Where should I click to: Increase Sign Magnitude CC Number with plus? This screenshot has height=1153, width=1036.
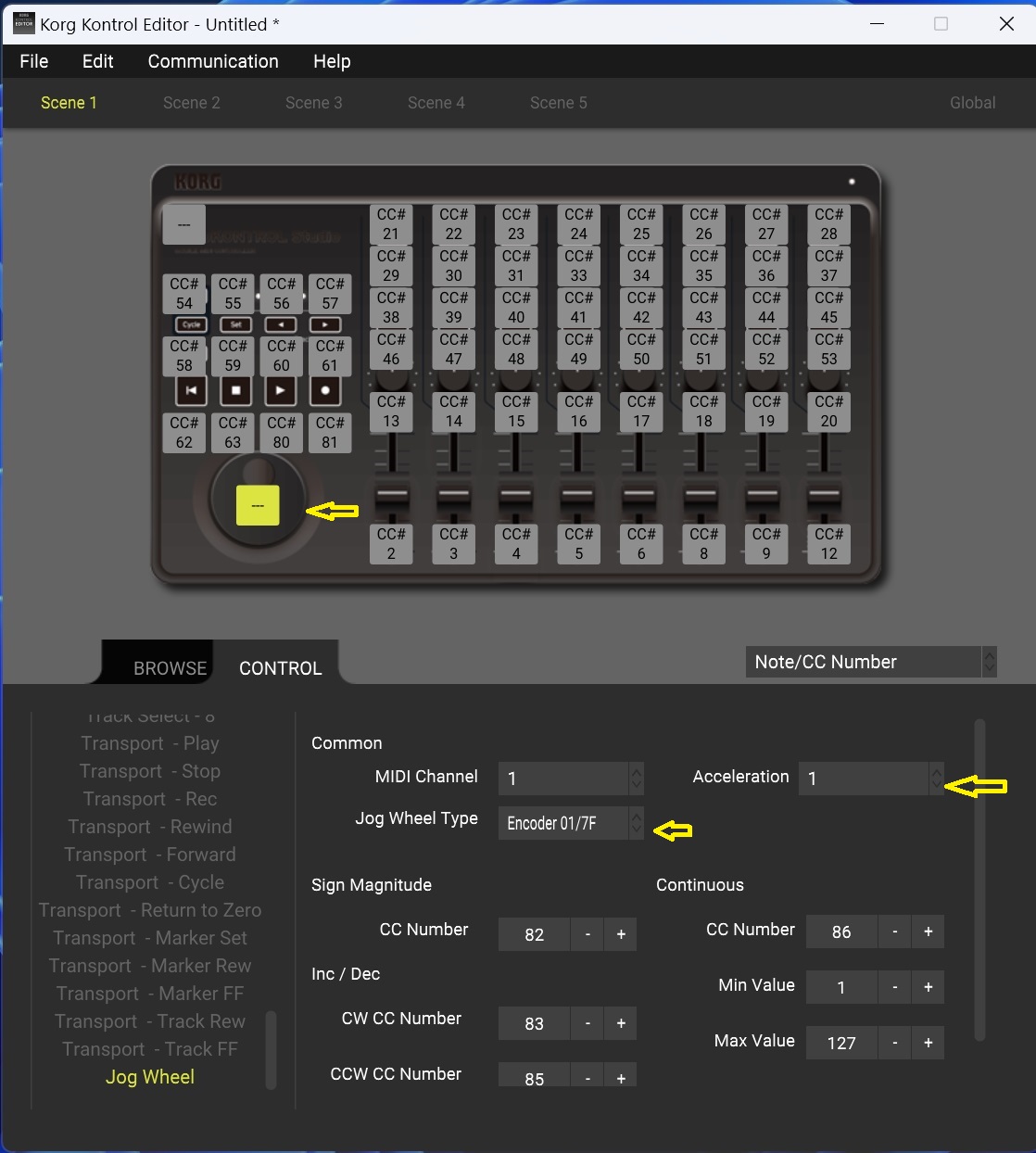(621, 934)
